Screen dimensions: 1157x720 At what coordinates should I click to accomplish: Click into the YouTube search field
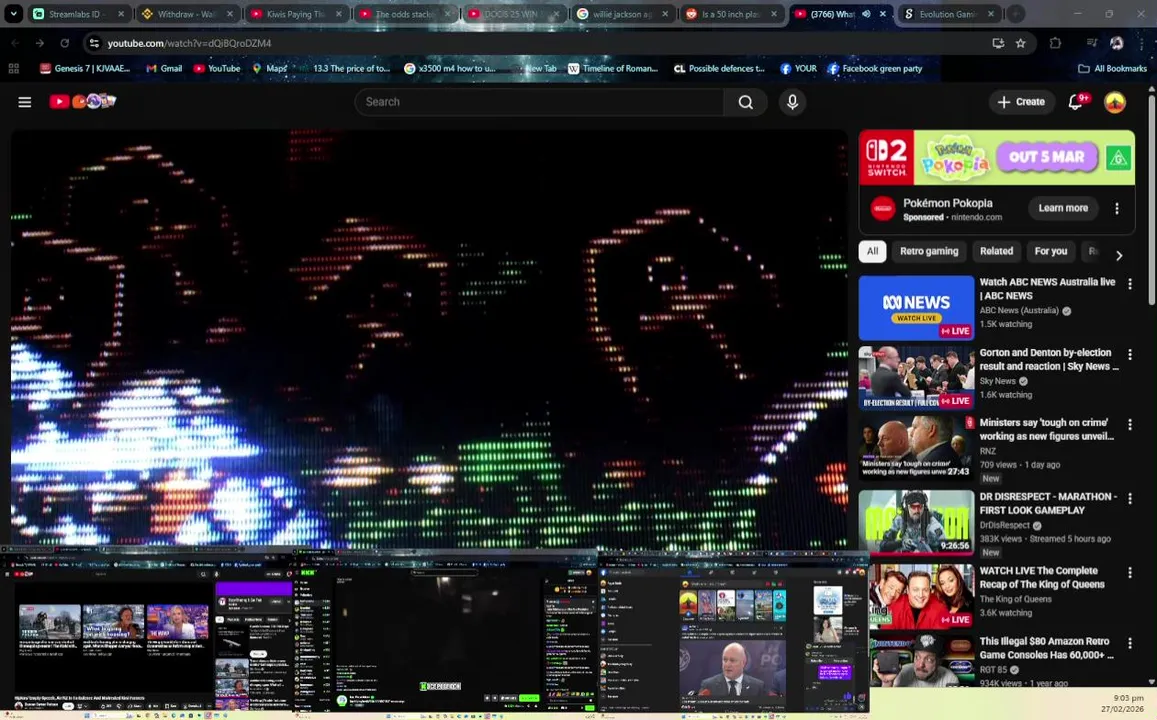(539, 102)
